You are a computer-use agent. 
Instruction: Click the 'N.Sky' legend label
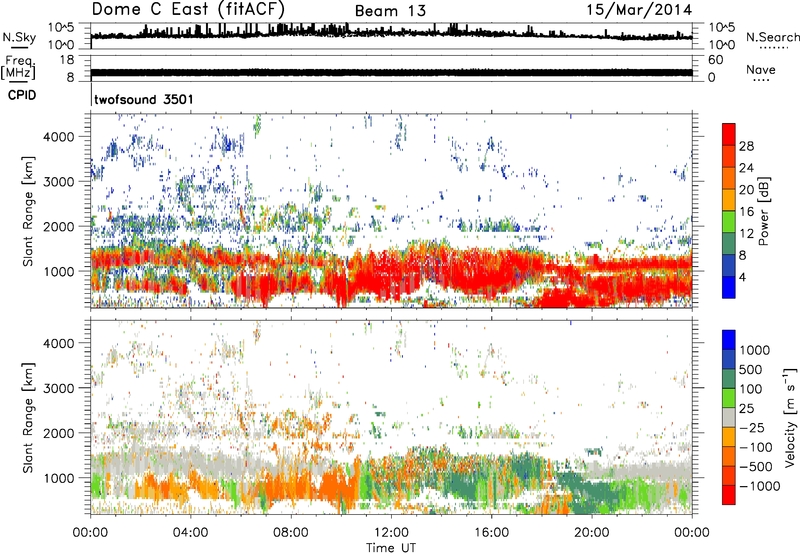pyautogui.click(x=19, y=37)
